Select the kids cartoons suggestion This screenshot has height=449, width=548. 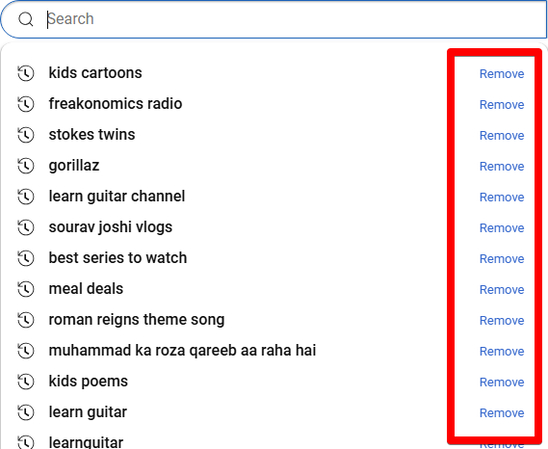tap(95, 73)
